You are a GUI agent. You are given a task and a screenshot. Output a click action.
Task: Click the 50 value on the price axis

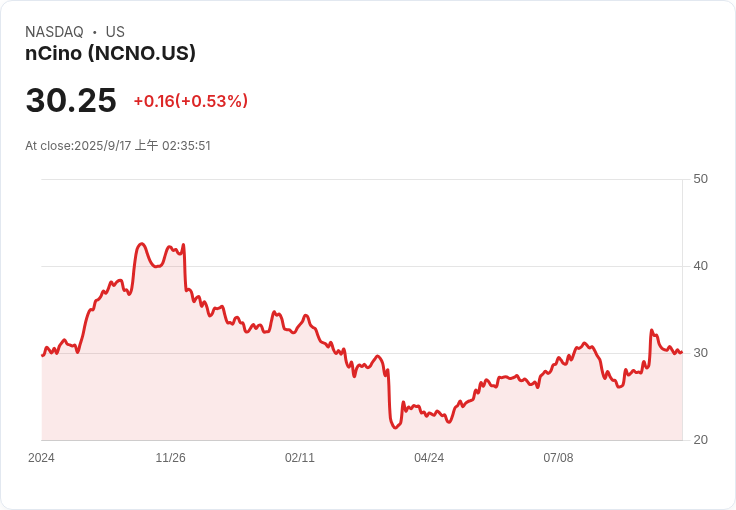click(x=700, y=179)
